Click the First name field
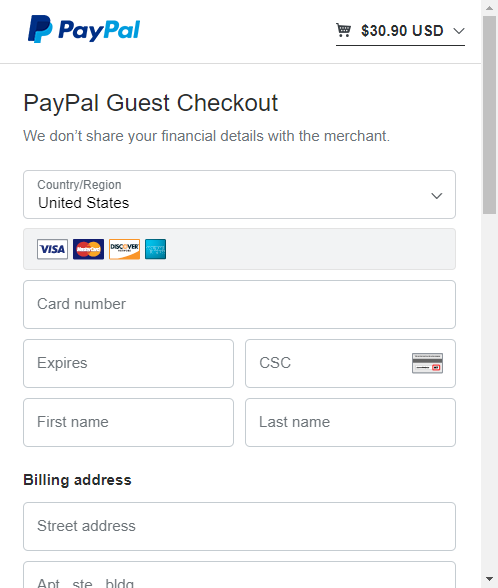Viewport: 498px width, 588px height. point(128,422)
